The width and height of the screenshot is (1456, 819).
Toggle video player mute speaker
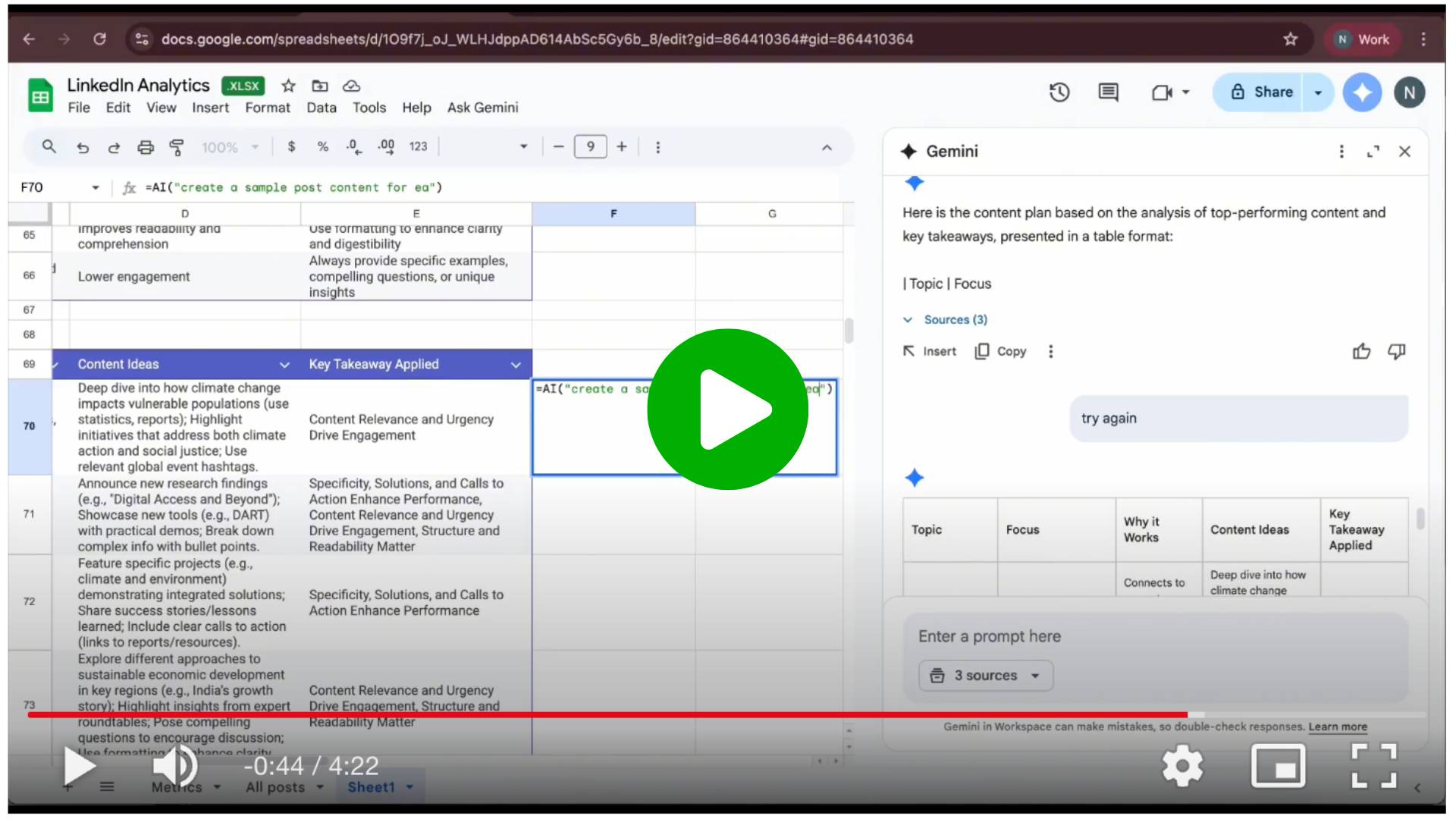[x=174, y=765]
